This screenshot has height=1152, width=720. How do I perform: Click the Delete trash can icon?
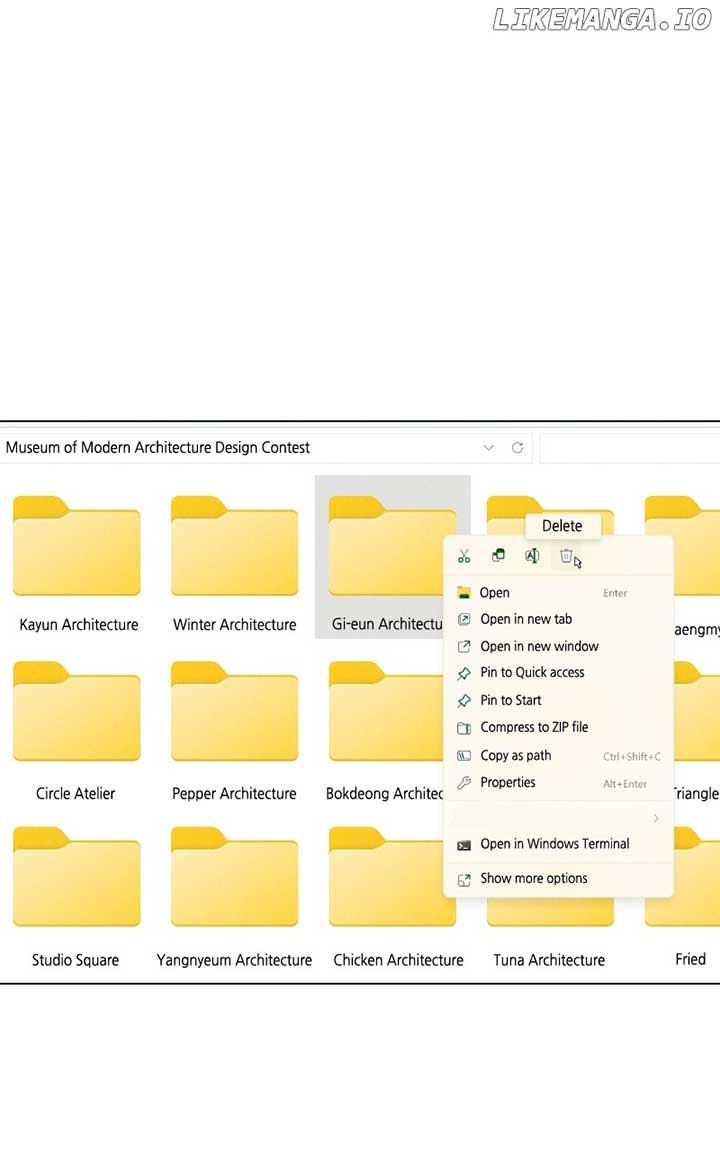566,556
